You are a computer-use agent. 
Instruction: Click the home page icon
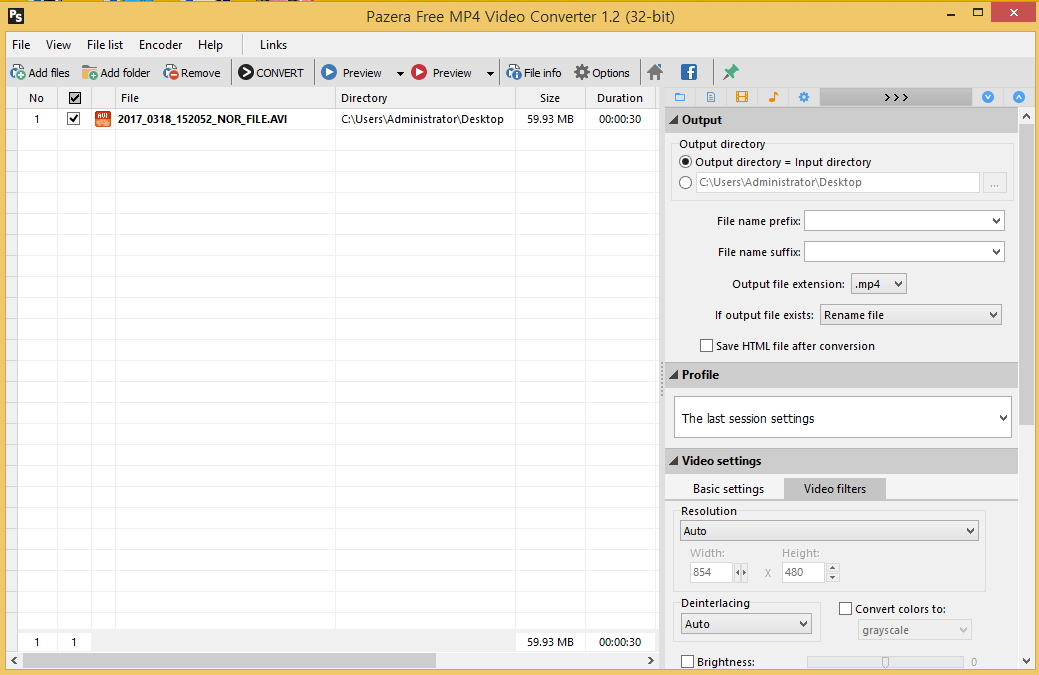click(x=655, y=73)
